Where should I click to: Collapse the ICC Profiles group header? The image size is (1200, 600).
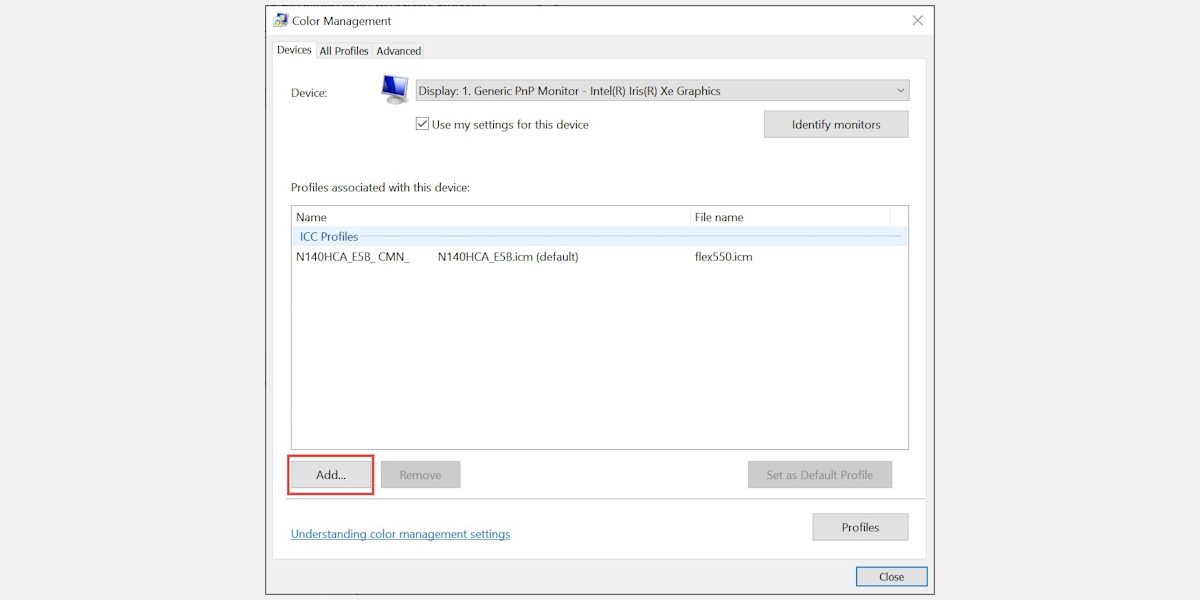[329, 237]
